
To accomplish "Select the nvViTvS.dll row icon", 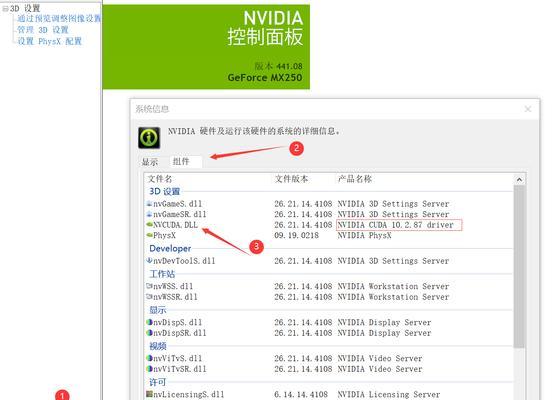I will (149, 358).
